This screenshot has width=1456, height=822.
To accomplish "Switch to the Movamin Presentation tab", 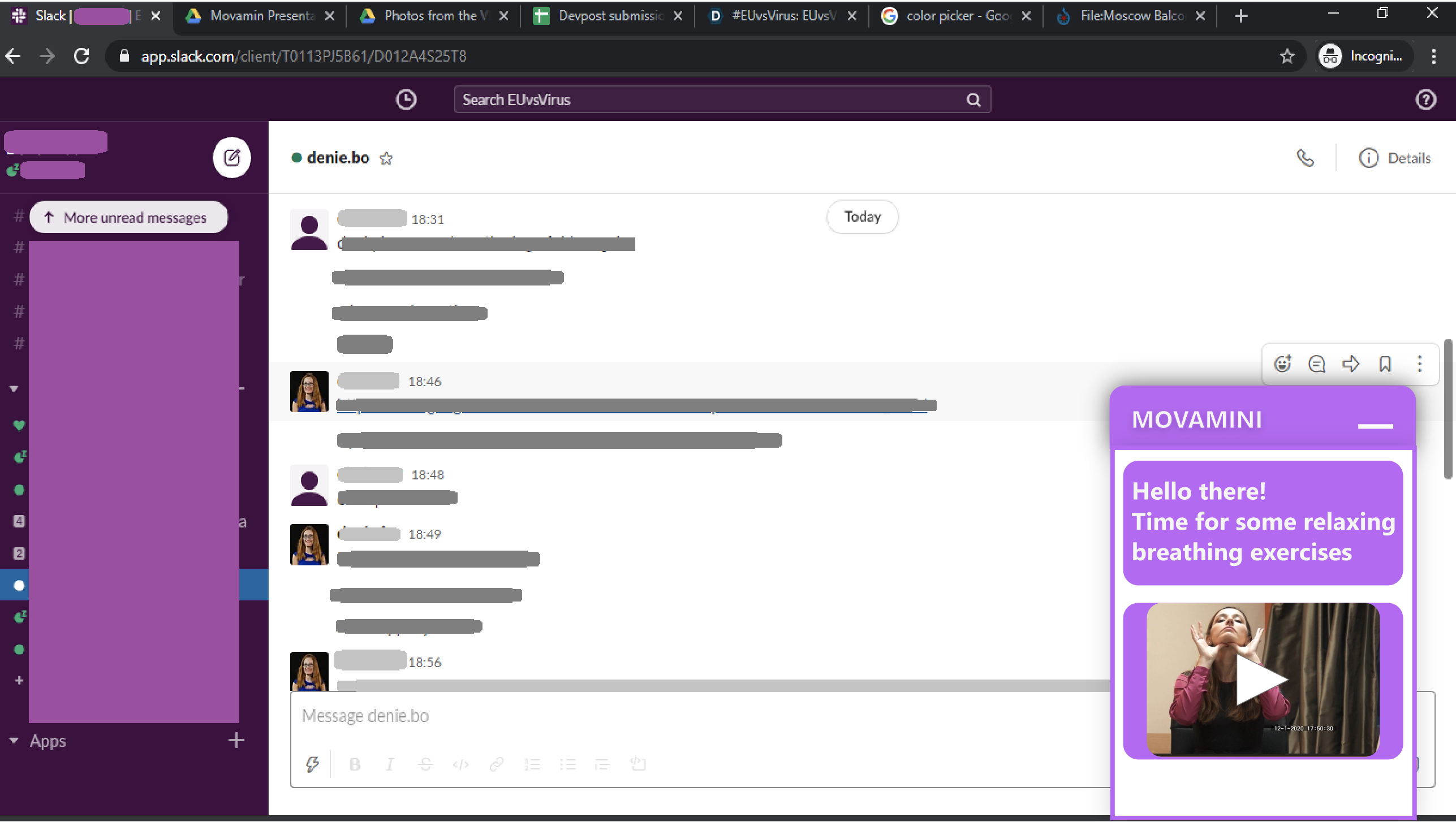I will [262, 16].
